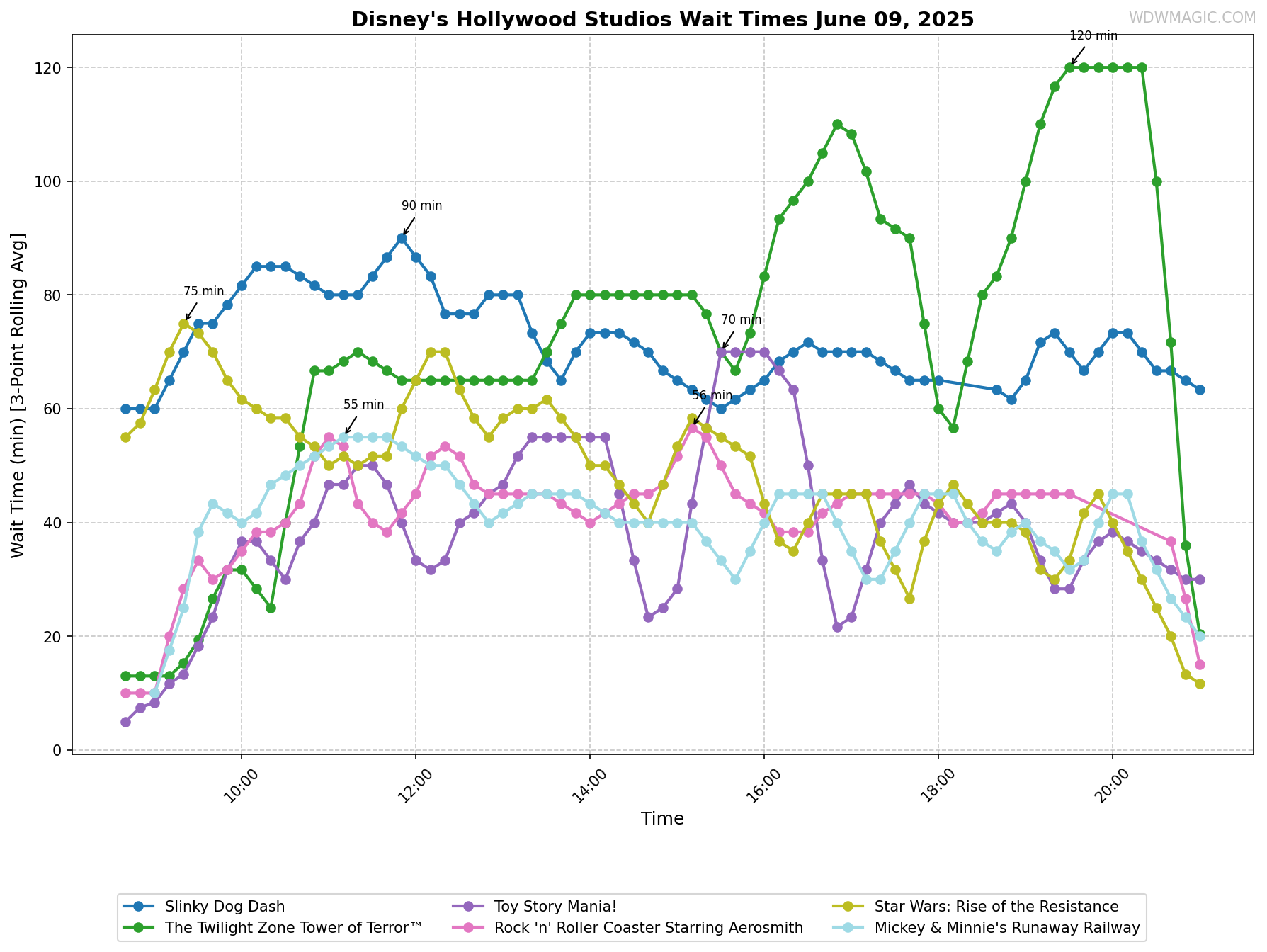Click the Toy Story Mania! legend entry
This screenshot has width=1267, height=952.
click(535, 907)
